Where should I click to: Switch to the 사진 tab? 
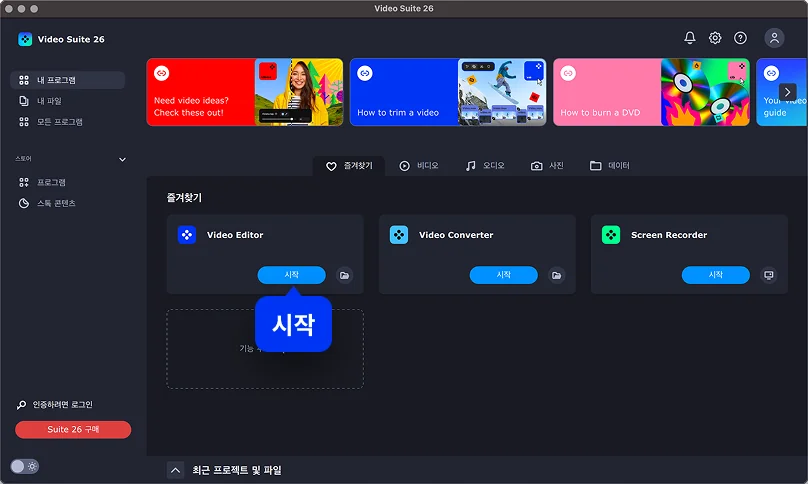(547, 165)
